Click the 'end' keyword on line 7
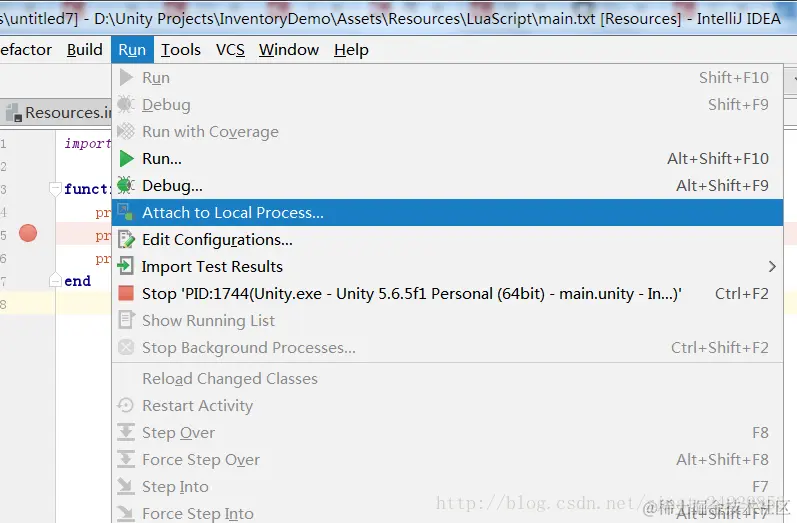Viewport: 797px width, 523px height. (x=77, y=281)
